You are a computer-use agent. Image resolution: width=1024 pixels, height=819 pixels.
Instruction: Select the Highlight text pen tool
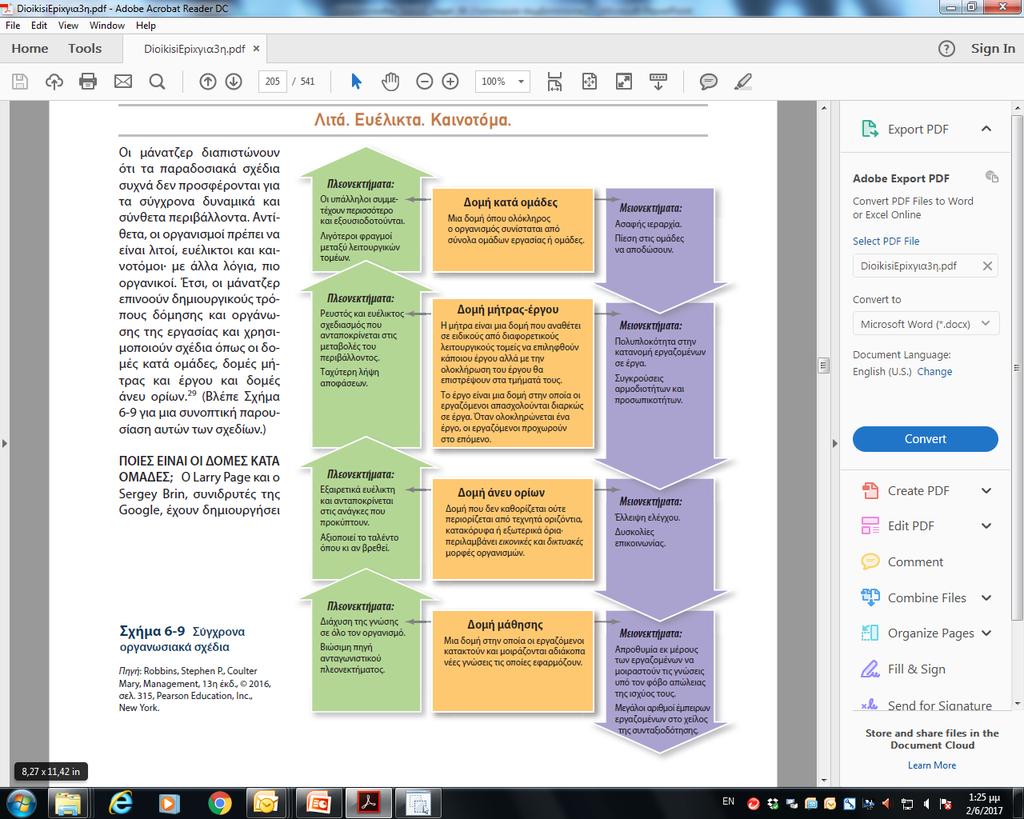743,82
